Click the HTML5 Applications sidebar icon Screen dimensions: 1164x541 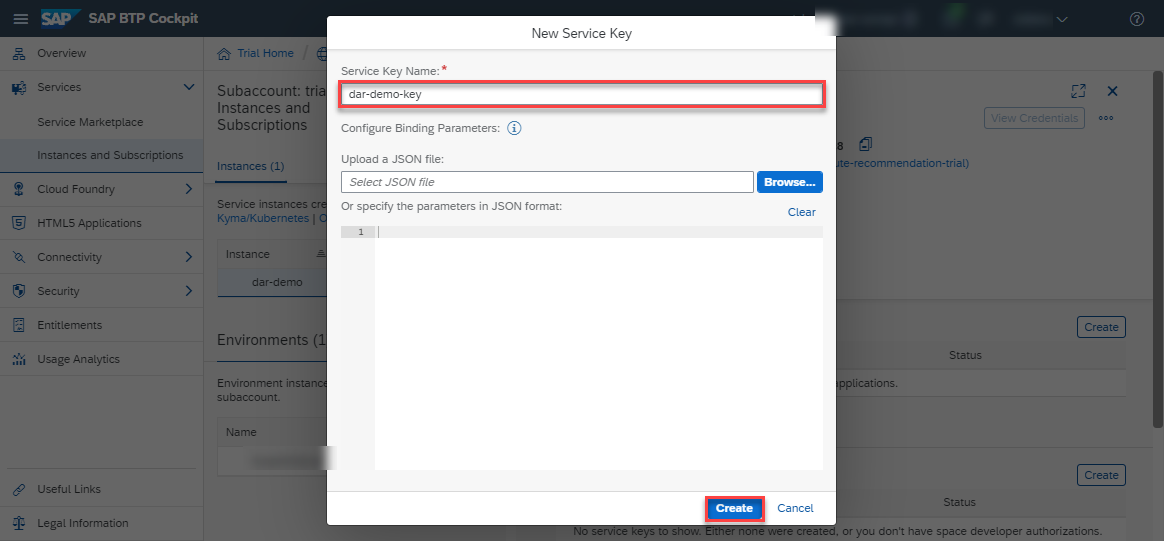point(20,223)
